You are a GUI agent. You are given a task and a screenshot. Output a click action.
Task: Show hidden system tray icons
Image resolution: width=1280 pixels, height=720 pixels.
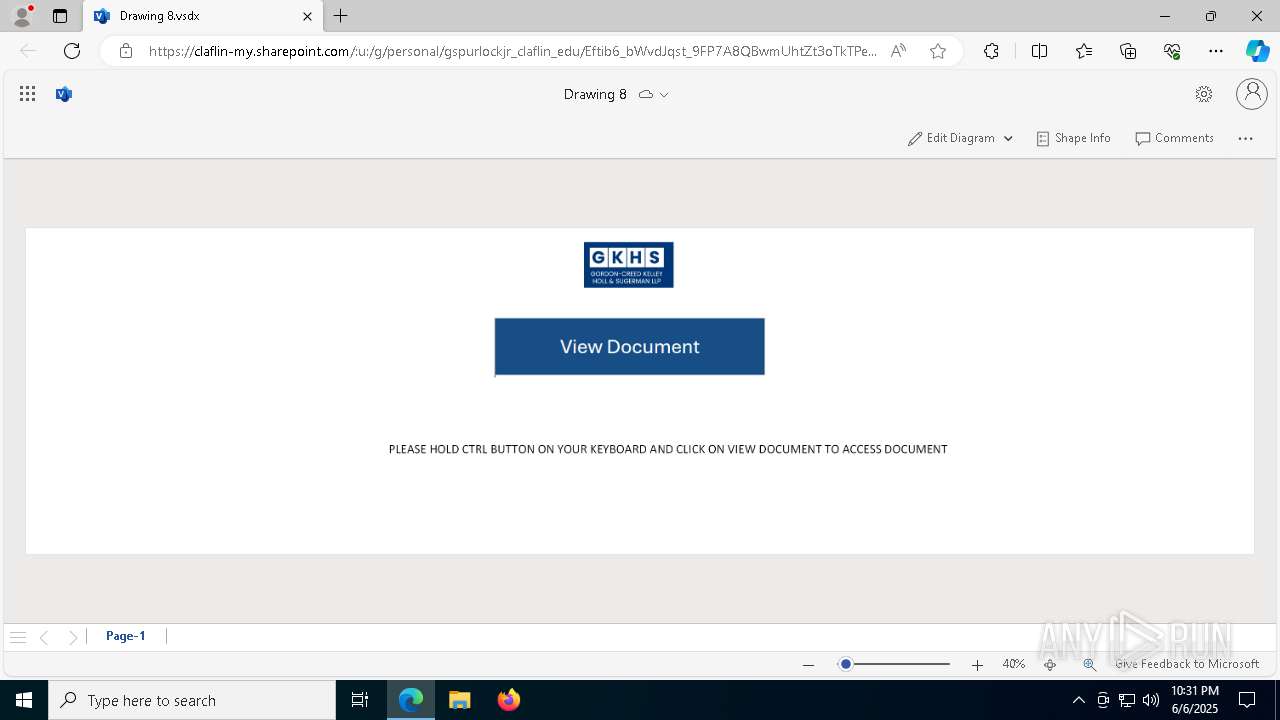pos(1078,700)
